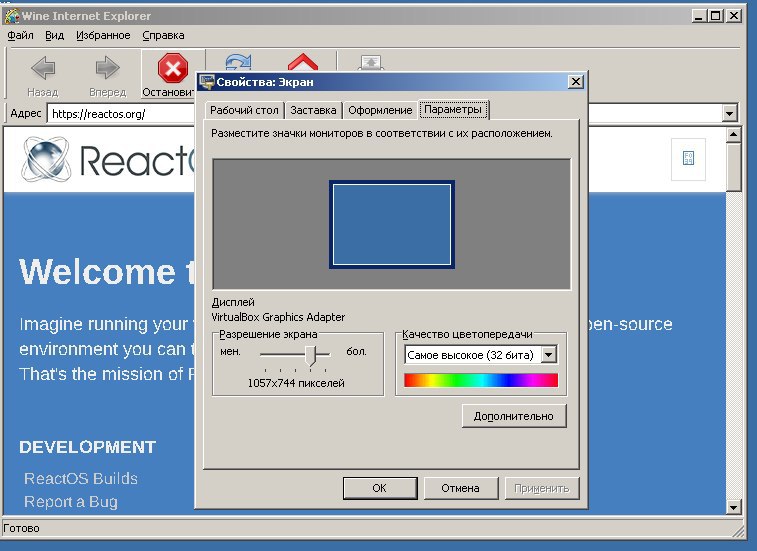
Task: Switch to the Заставка tab
Action: tap(313, 110)
